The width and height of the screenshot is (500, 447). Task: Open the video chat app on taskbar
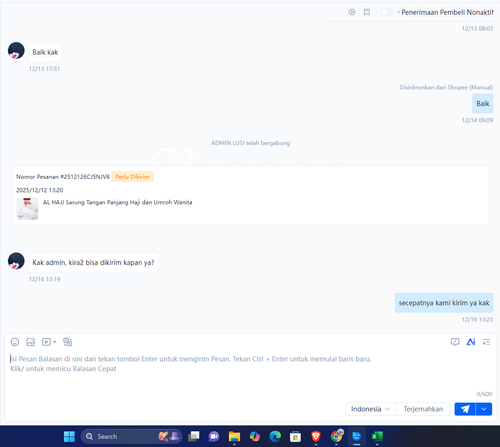tap(214, 436)
